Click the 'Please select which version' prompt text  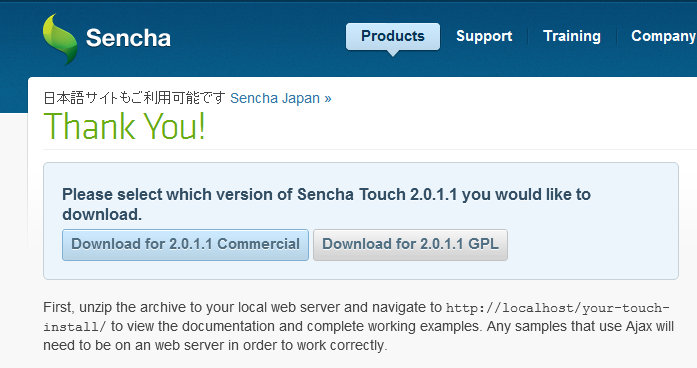click(x=326, y=204)
